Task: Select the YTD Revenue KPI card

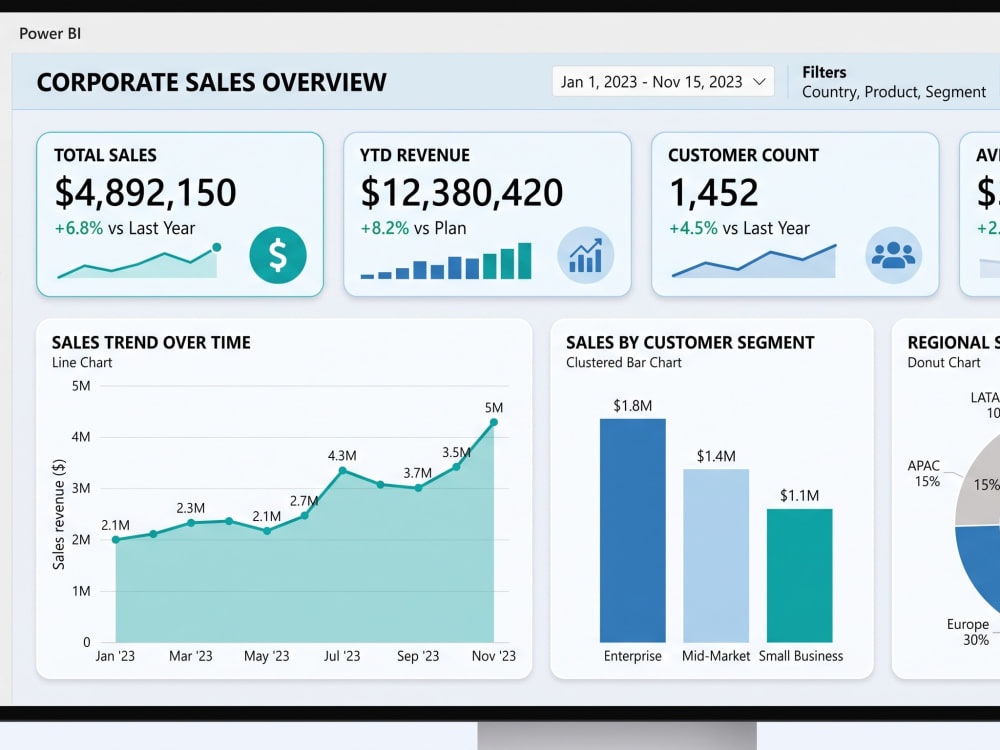Action: pyautogui.click(x=487, y=214)
